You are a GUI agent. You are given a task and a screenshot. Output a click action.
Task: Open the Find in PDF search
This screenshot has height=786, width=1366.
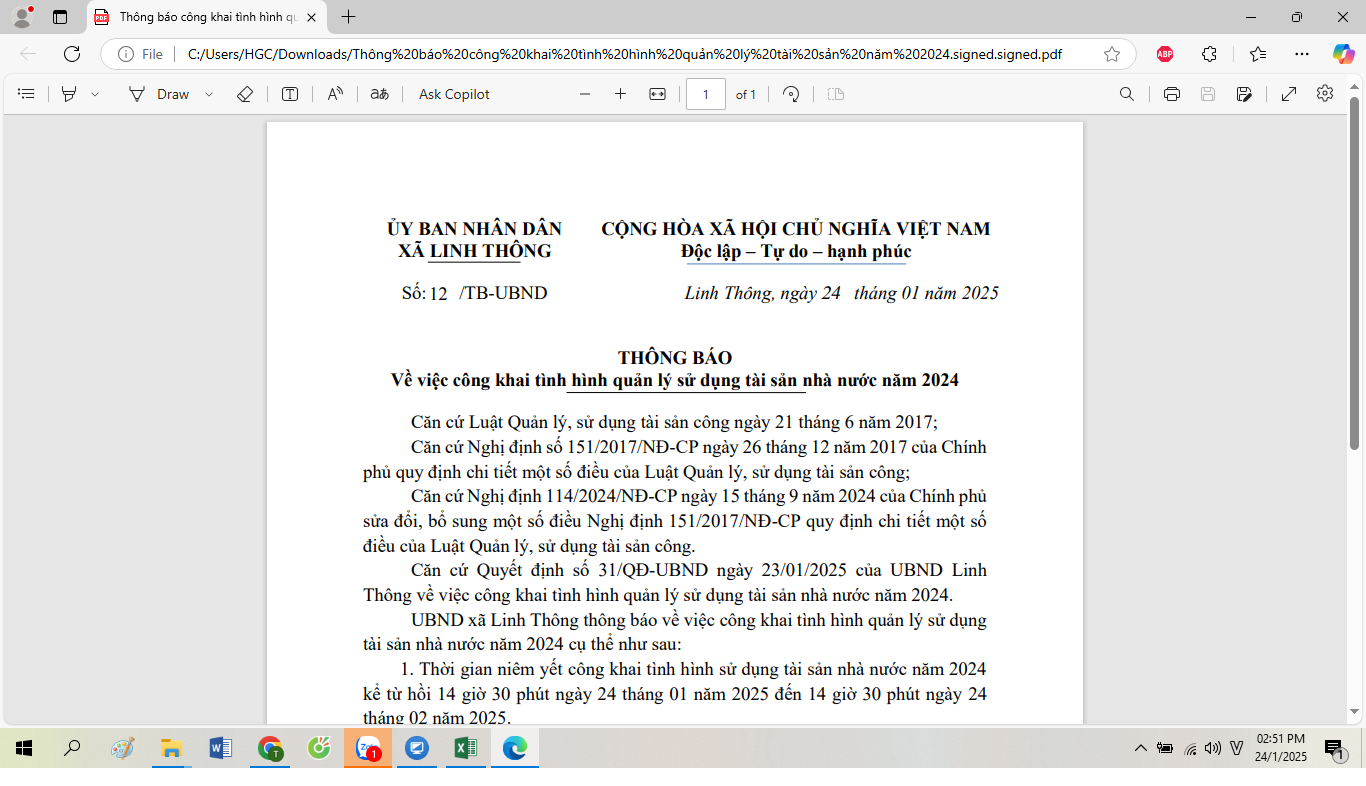(x=1126, y=94)
